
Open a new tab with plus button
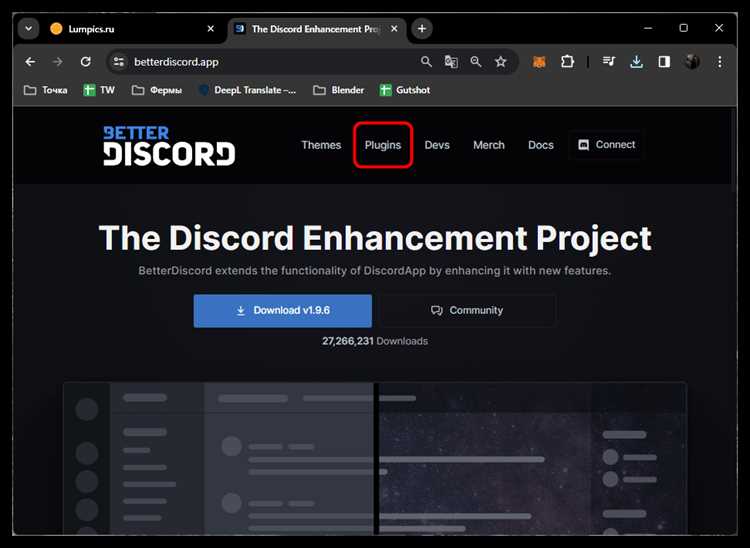422,29
